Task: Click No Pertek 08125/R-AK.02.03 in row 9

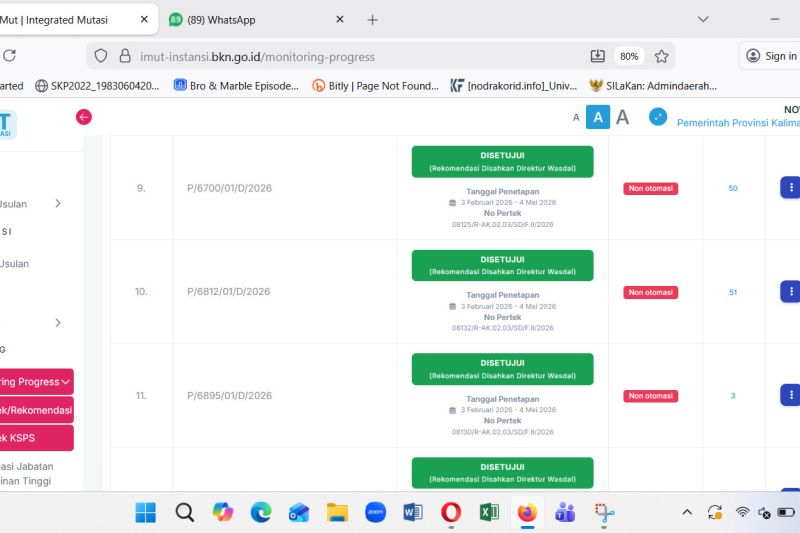Action: (x=503, y=224)
